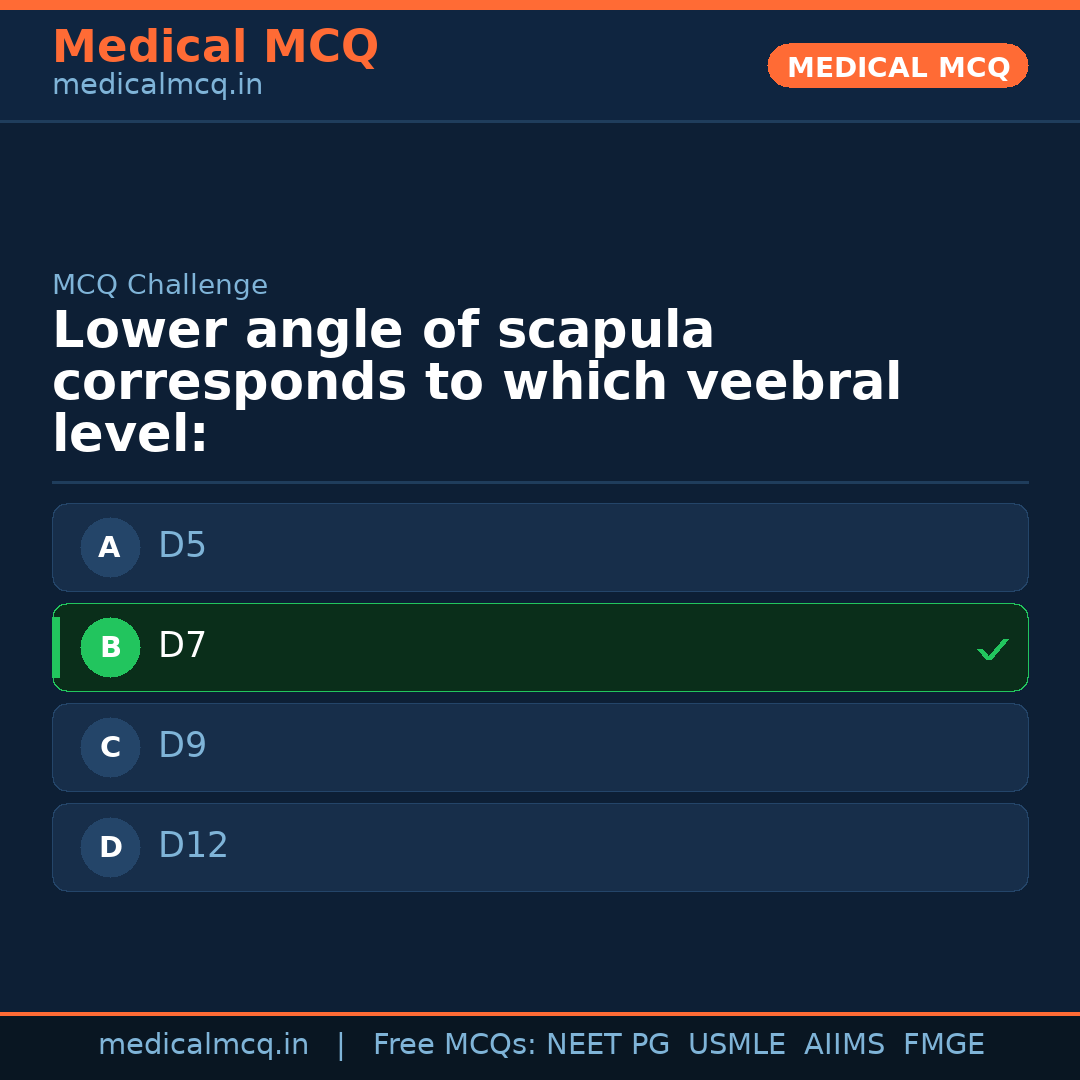Select answer option A labeled D5
Screen dimensions: 1080x1080
pos(540,547)
